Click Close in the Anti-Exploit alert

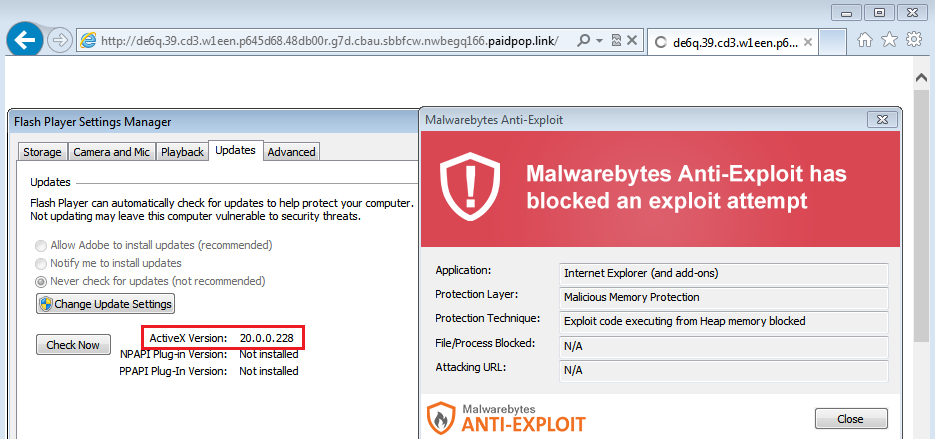point(851,418)
